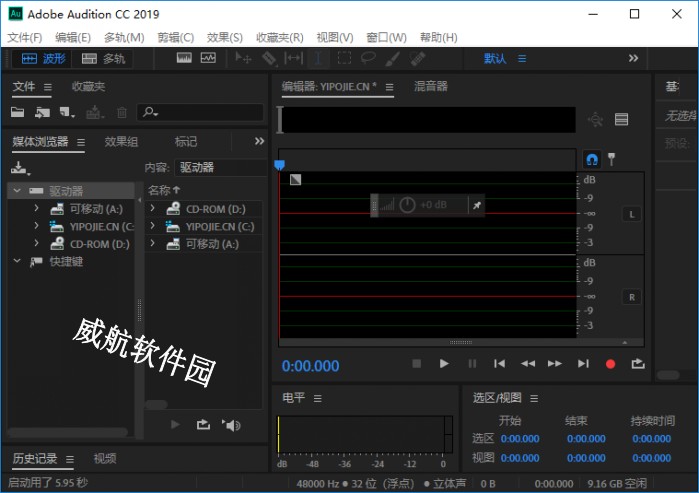The width and height of the screenshot is (699, 493).
Task: Open the 媒体浏览器 panel menu
Action: [81, 142]
